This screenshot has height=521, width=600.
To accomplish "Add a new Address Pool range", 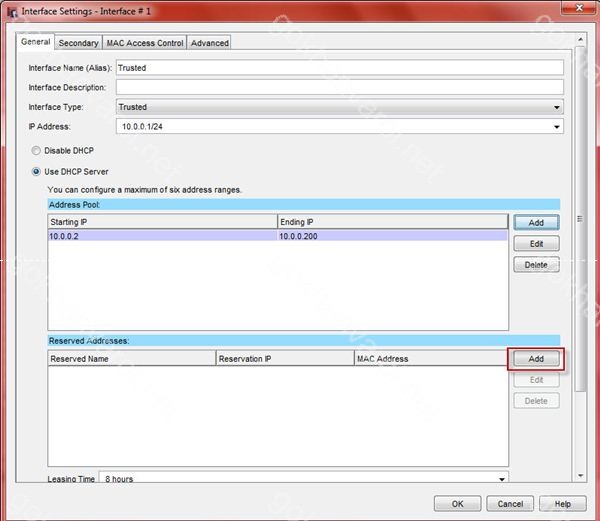I will (536, 222).
